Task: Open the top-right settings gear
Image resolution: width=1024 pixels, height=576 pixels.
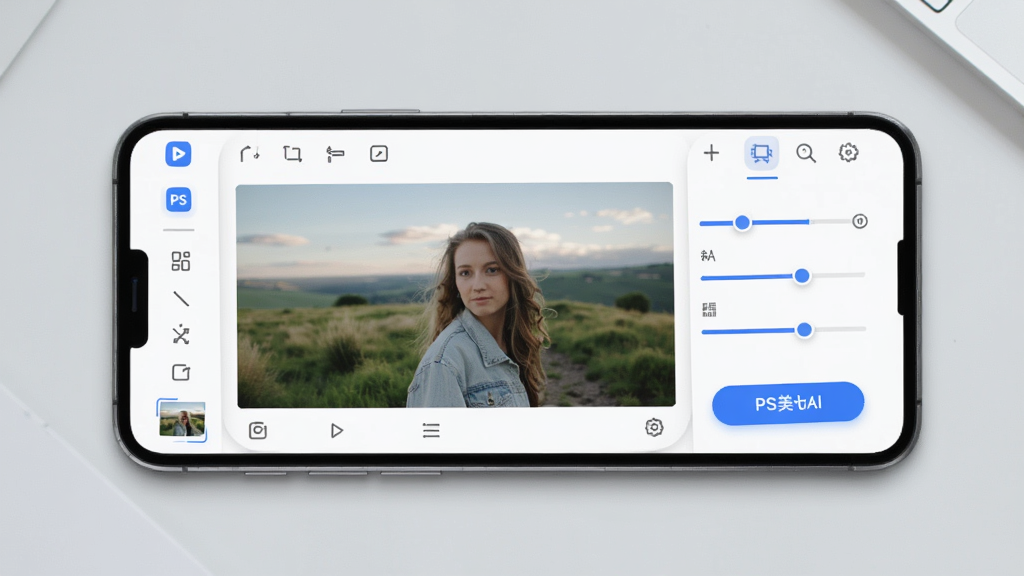Action: click(848, 153)
